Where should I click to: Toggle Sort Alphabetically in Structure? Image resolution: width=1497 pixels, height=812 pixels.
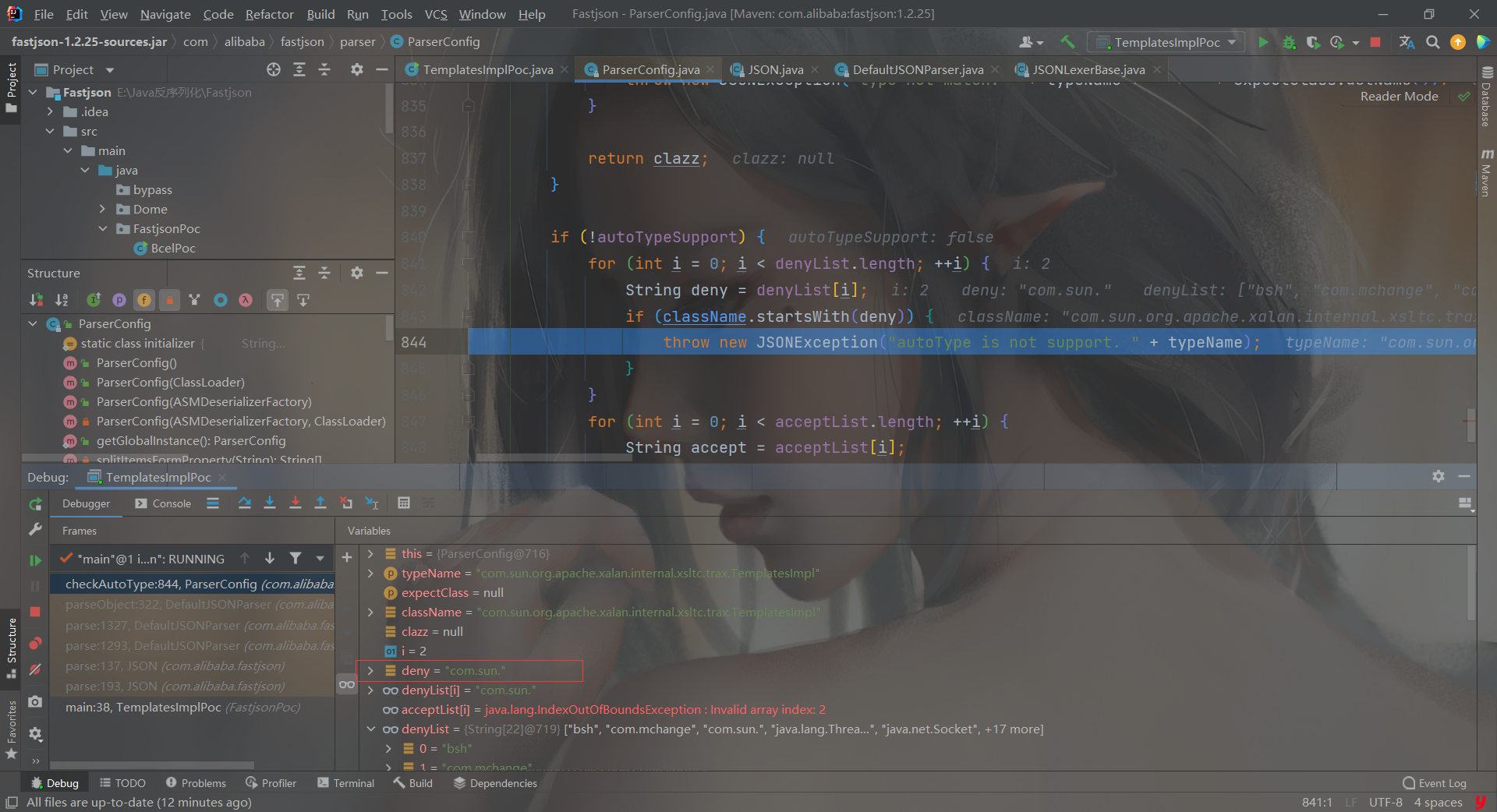(x=62, y=299)
